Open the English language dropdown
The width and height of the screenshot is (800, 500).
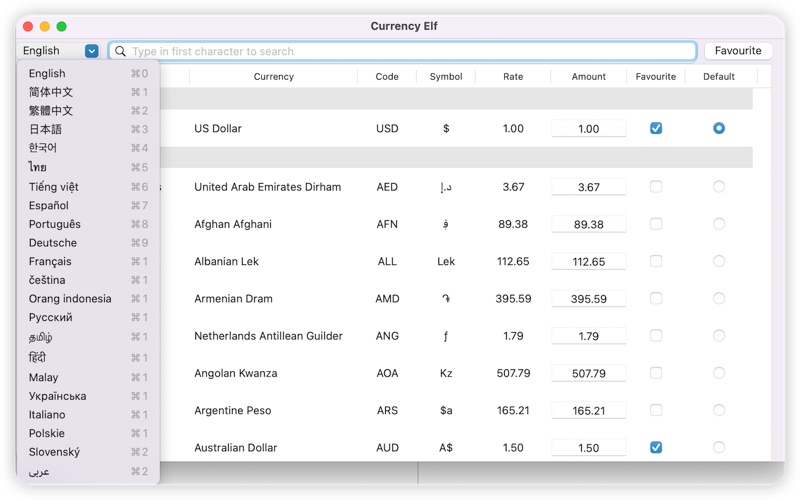pos(91,51)
